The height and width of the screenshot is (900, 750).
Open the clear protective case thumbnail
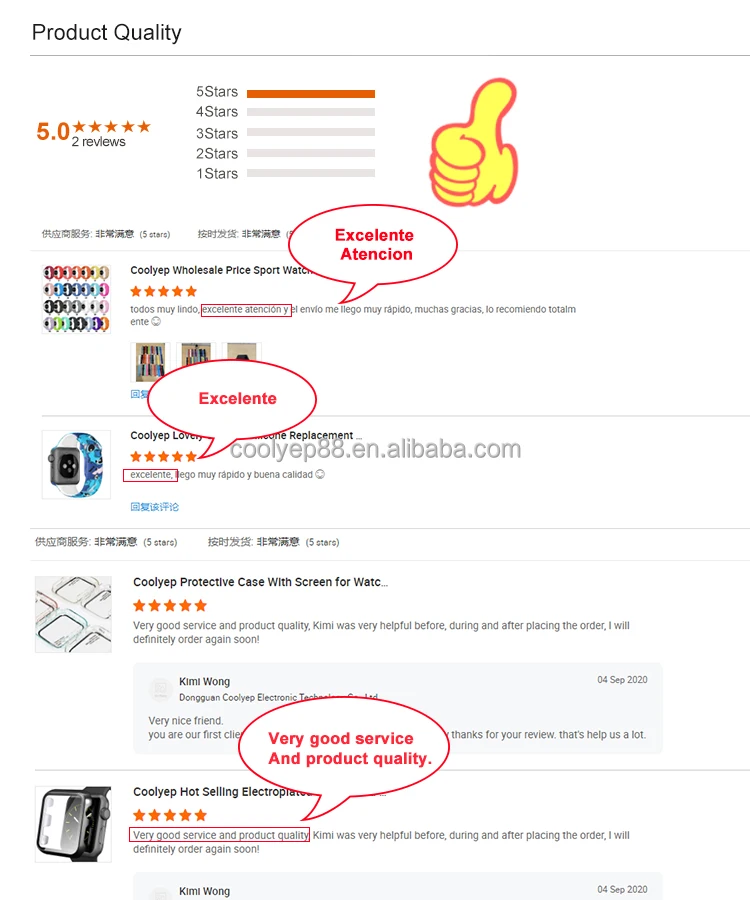[x=73, y=614]
